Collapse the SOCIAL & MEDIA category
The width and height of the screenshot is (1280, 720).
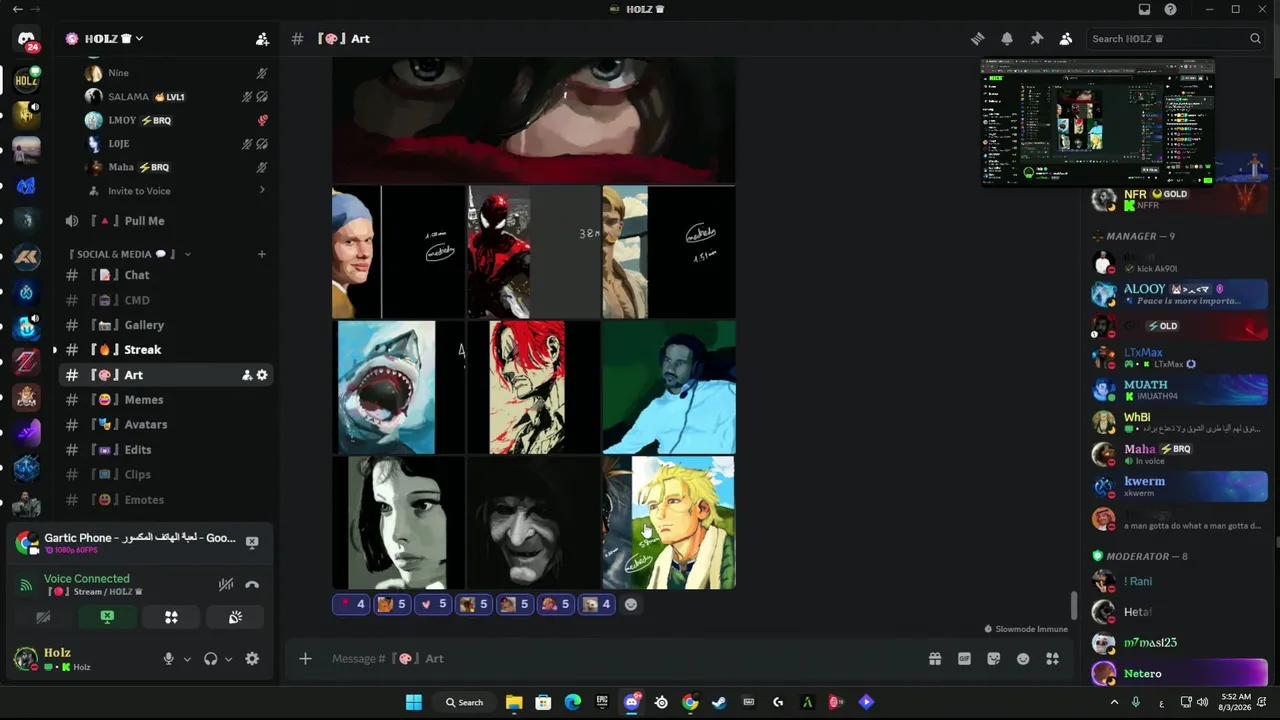(129, 254)
